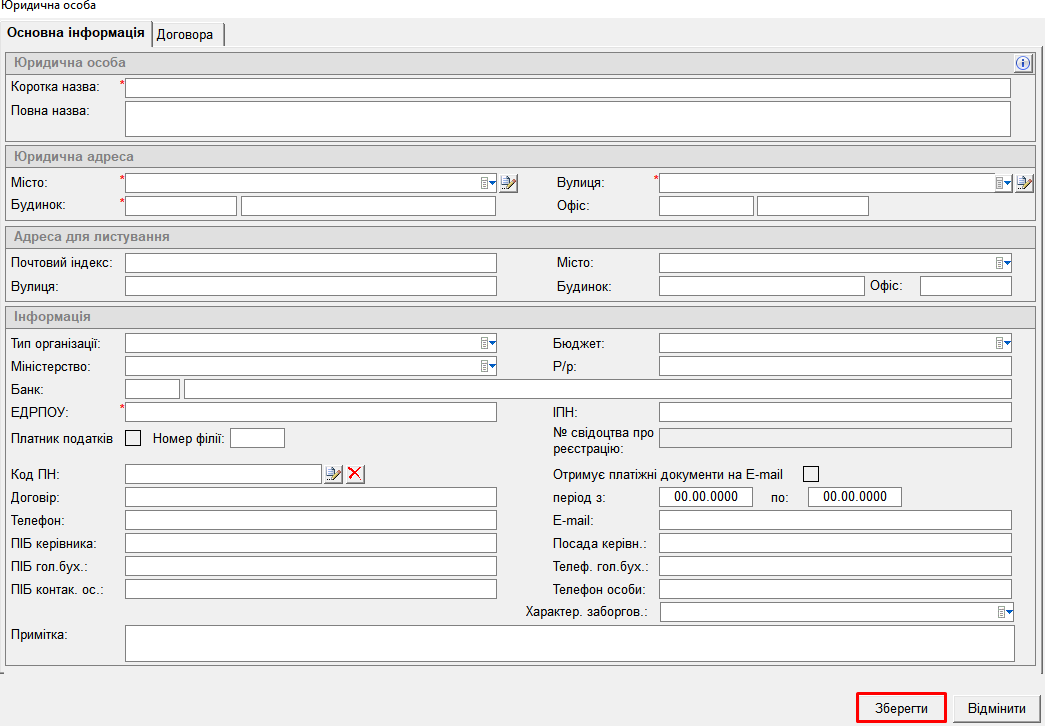Select the Основна інформація tab
Viewport: 1045px width, 726px height.
point(76,33)
